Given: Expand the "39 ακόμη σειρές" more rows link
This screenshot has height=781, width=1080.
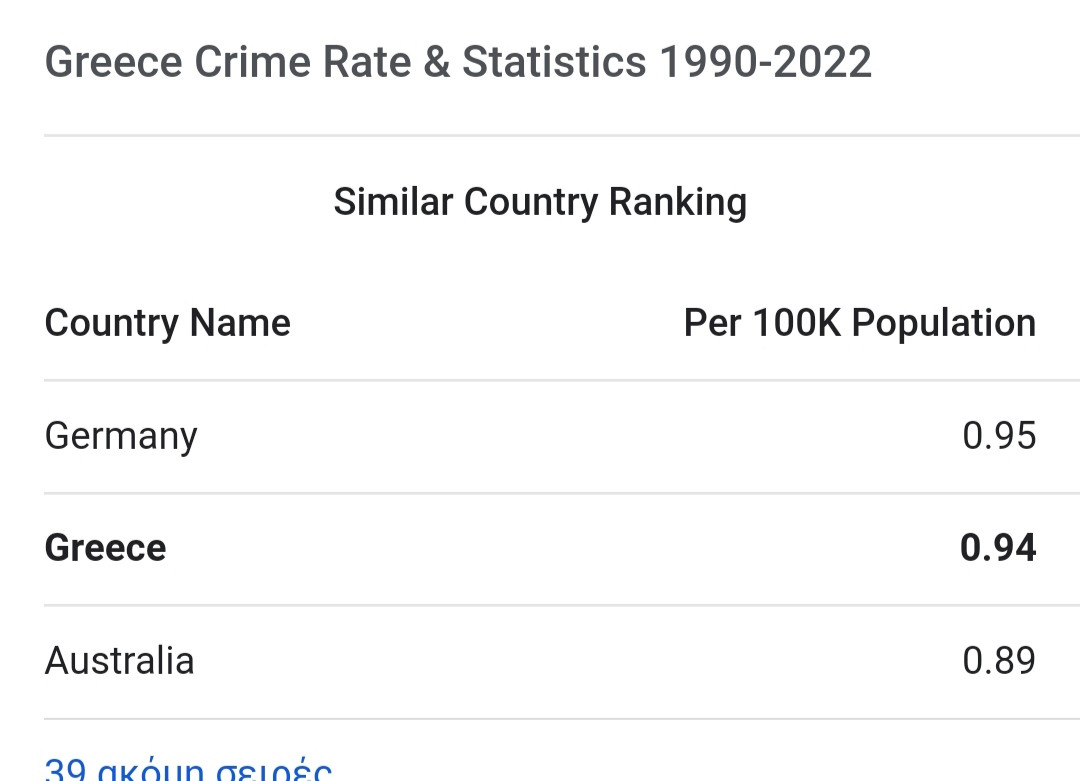Looking at the screenshot, I should (188, 770).
